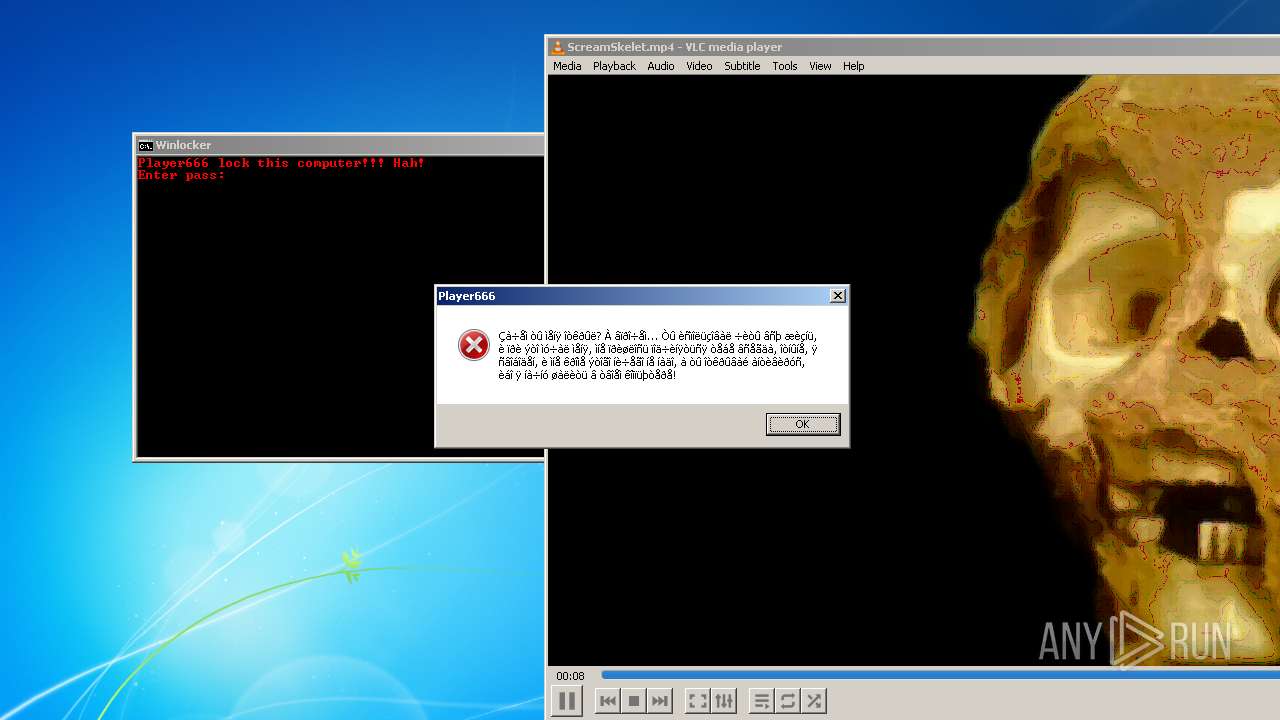Click the 'Enter pass:' prompt in Winlocker
The width and height of the screenshot is (1280, 720).
[181, 175]
